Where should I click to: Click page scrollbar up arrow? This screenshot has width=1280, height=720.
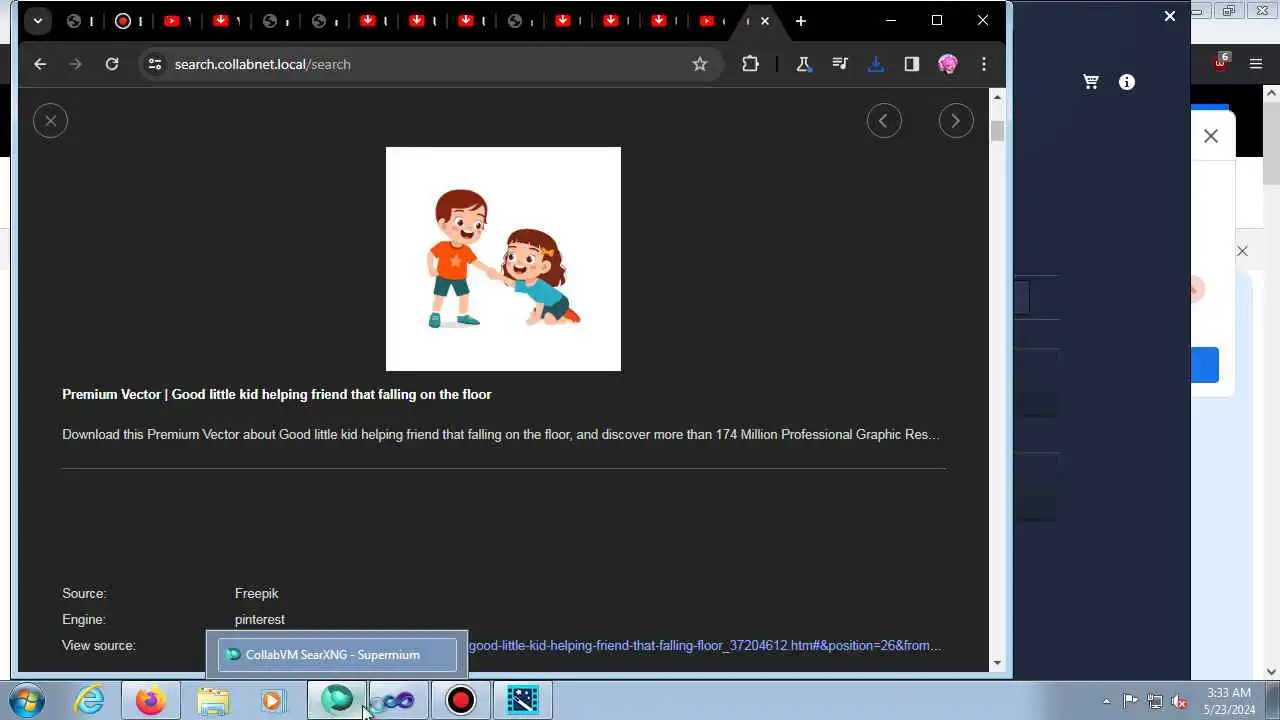click(x=997, y=97)
